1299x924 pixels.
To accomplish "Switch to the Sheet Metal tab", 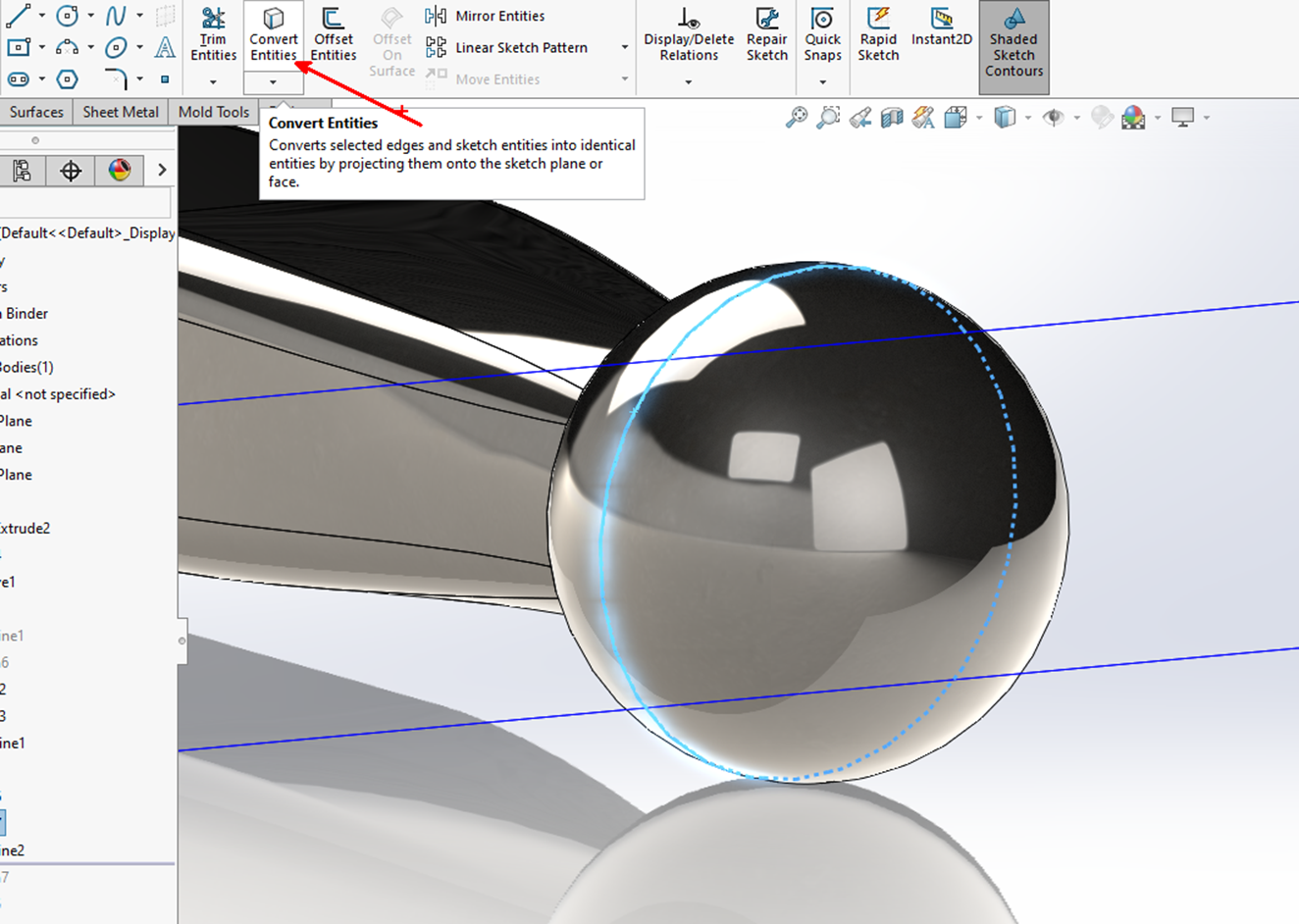I will click(120, 112).
